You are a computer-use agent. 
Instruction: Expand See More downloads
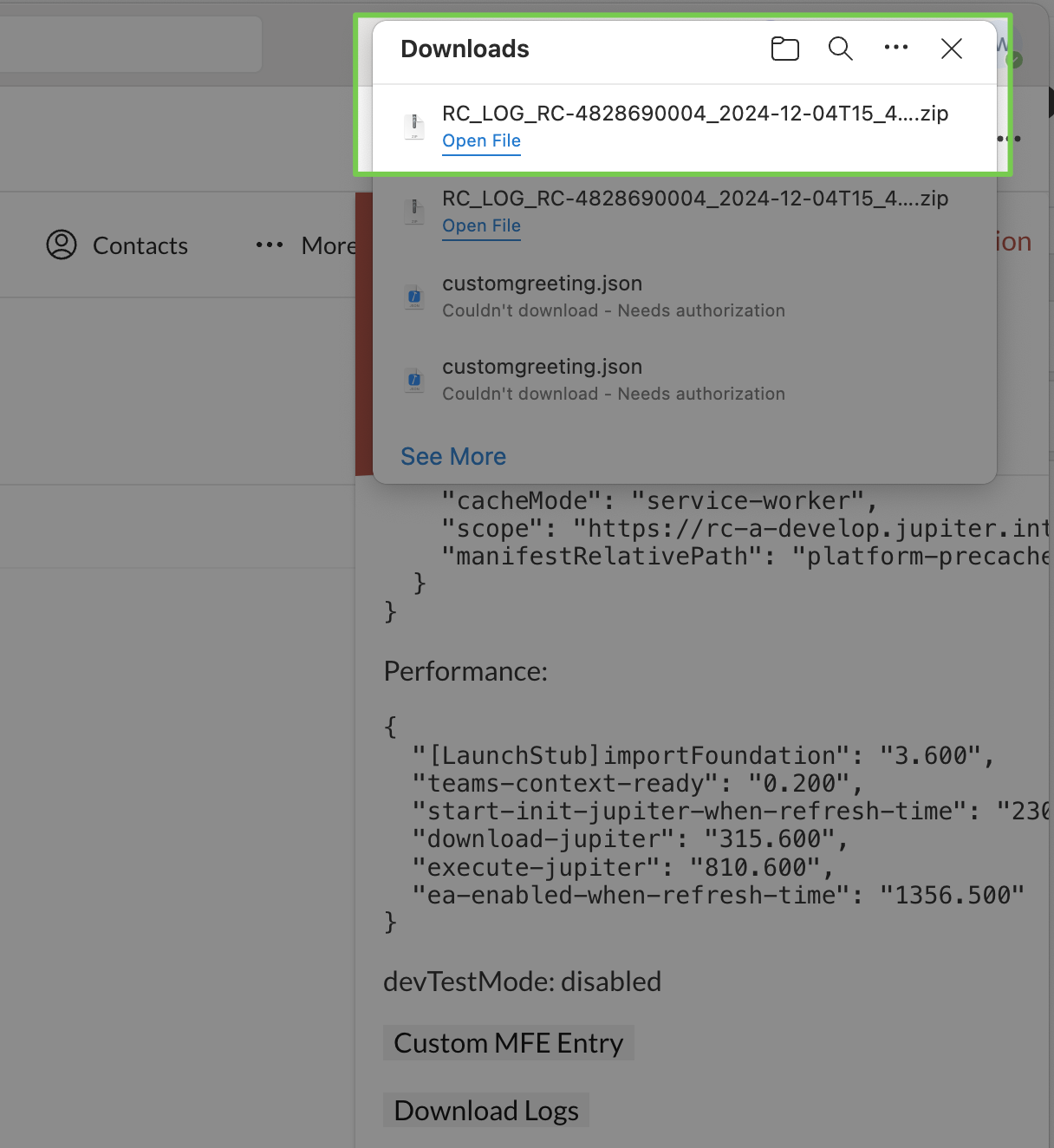452,456
